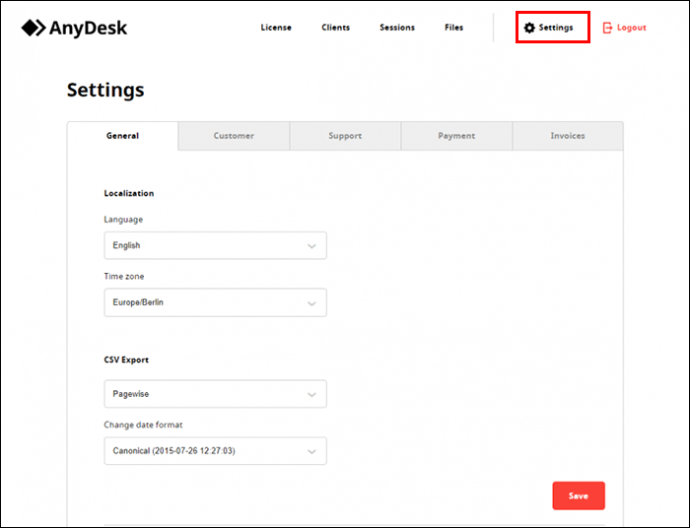Click the CSV Export section label
690x528 pixels.
[x=126, y=360]
